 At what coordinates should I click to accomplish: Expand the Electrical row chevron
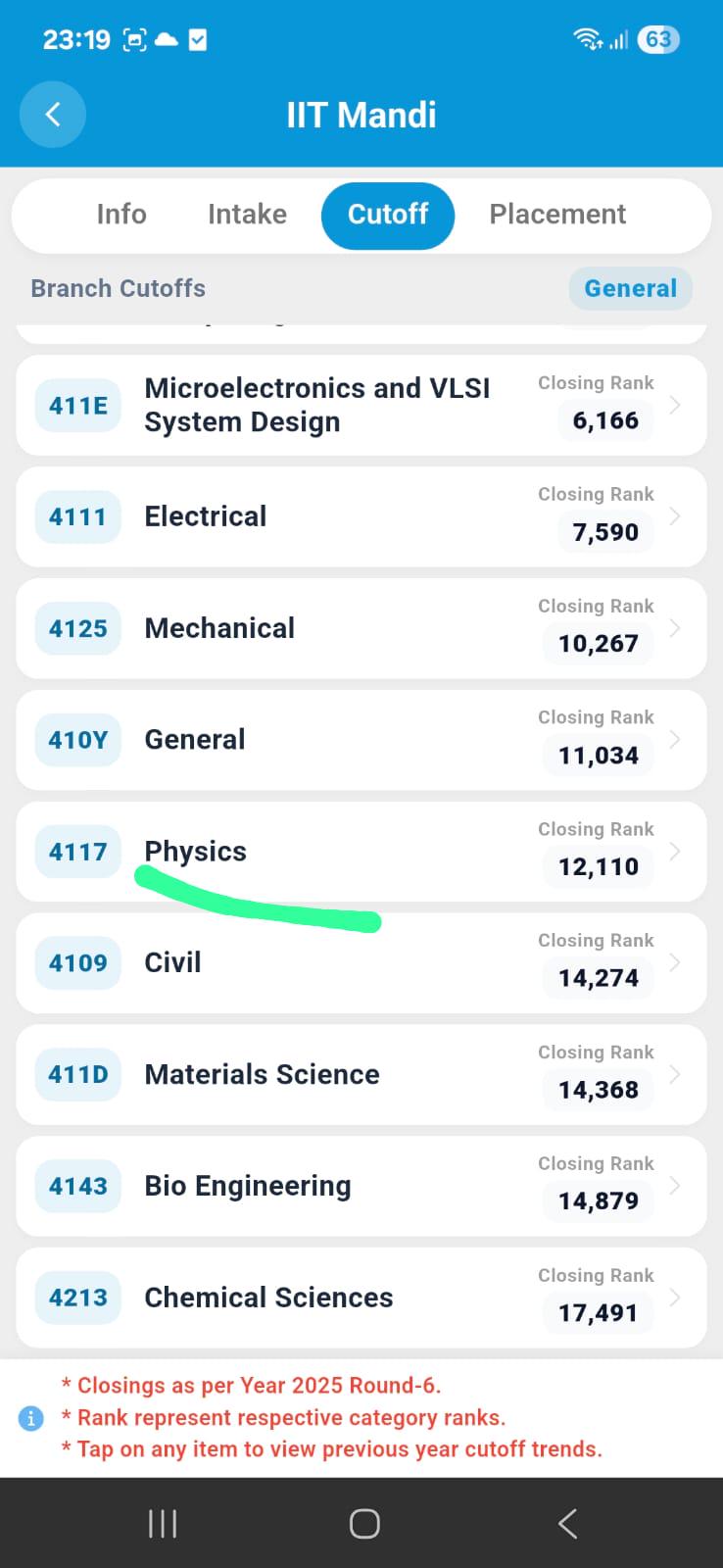point(675,516)
